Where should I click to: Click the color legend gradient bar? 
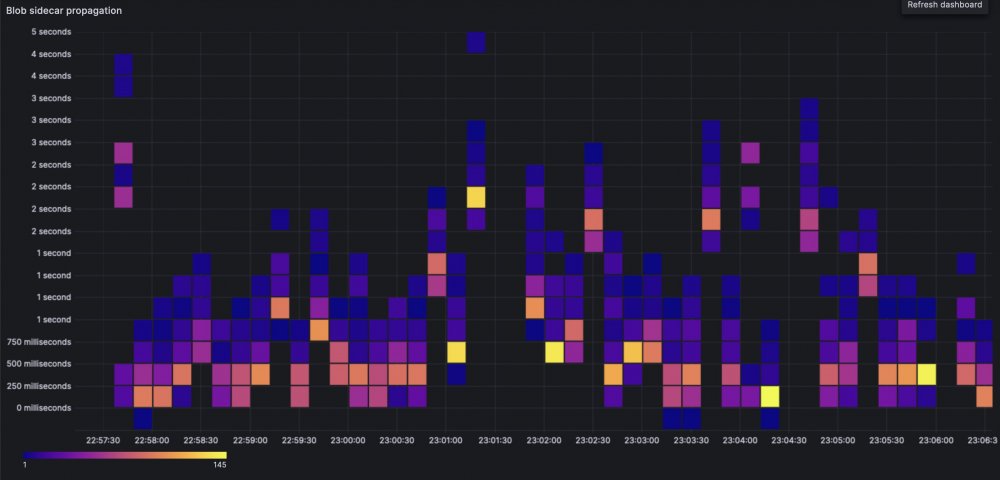[124, 455]
